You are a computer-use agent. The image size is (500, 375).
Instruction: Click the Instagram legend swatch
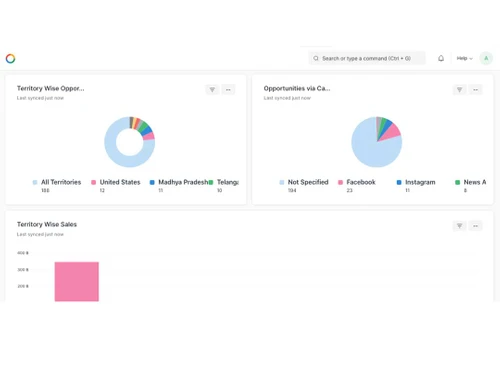pos(399,182)
